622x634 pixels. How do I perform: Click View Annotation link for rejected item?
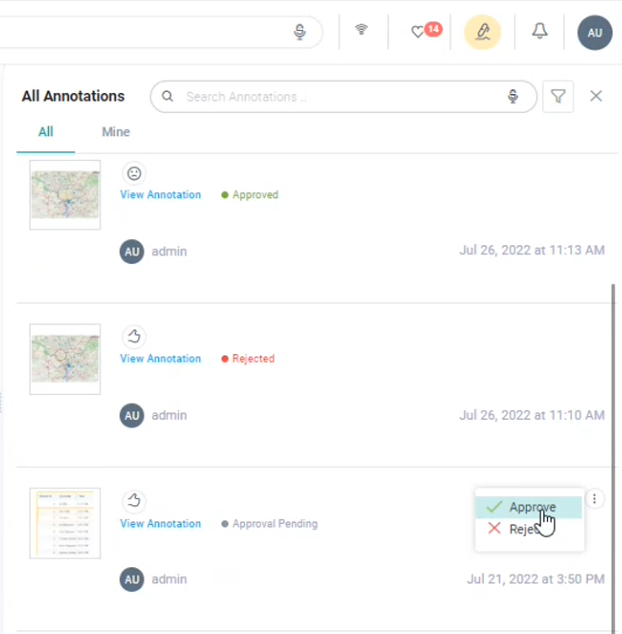[x=160, y=359]
